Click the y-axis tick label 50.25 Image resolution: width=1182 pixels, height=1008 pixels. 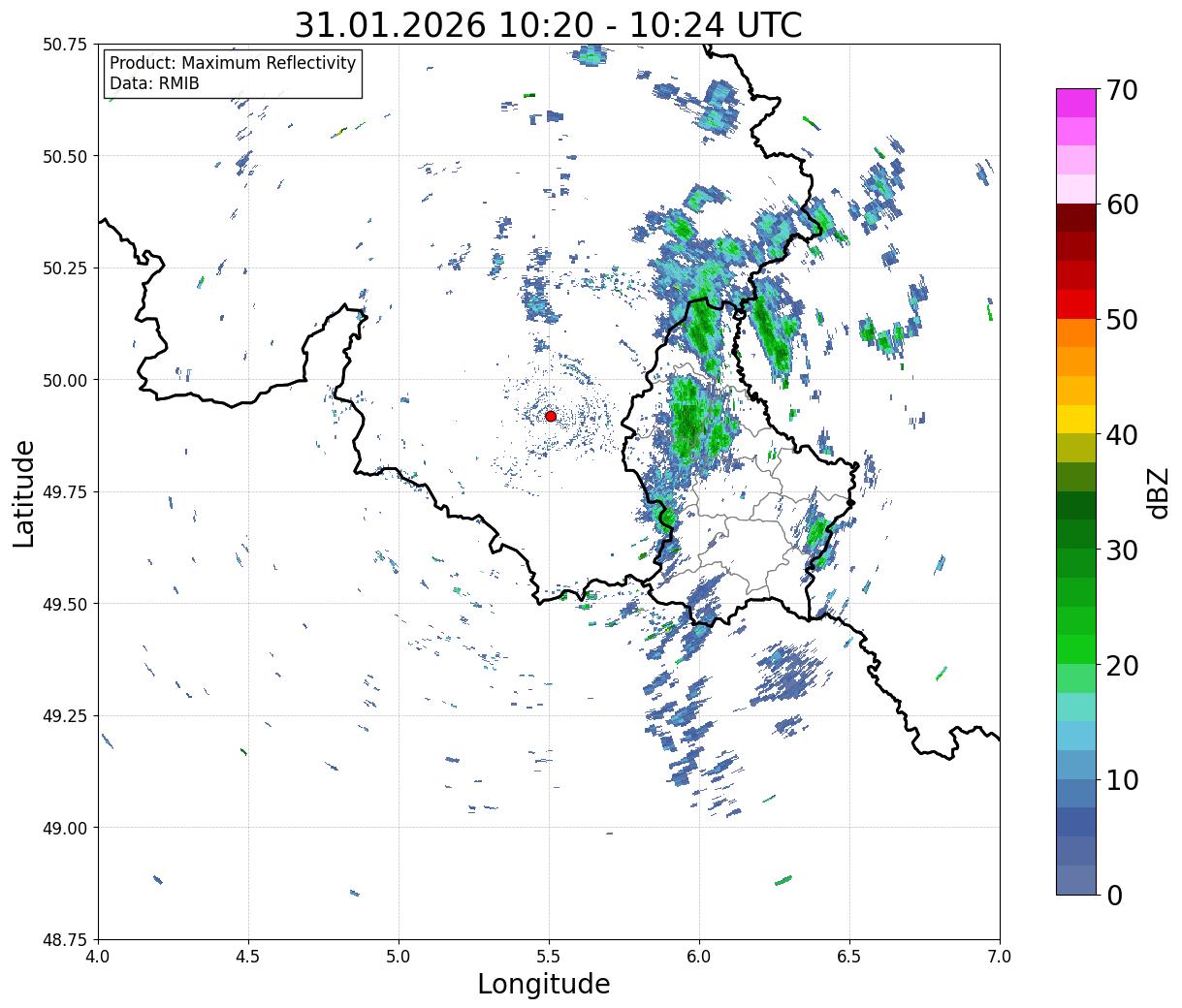pyautogui.click(x=66, y=268)
